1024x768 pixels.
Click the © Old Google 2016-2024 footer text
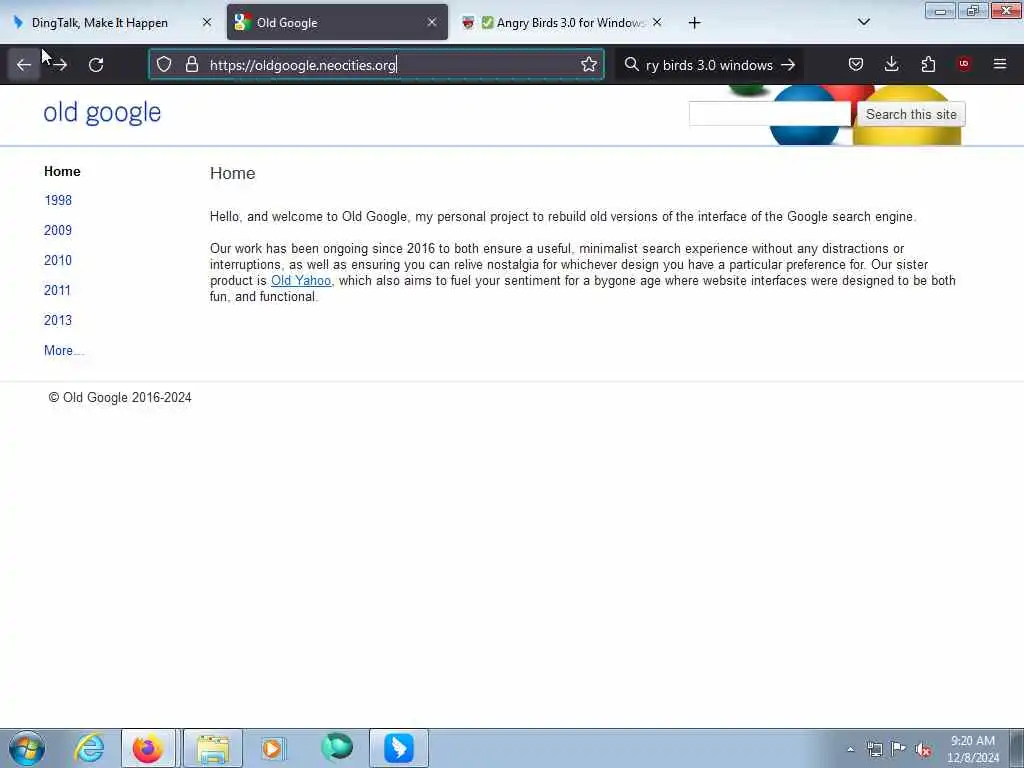pos(120,398)
